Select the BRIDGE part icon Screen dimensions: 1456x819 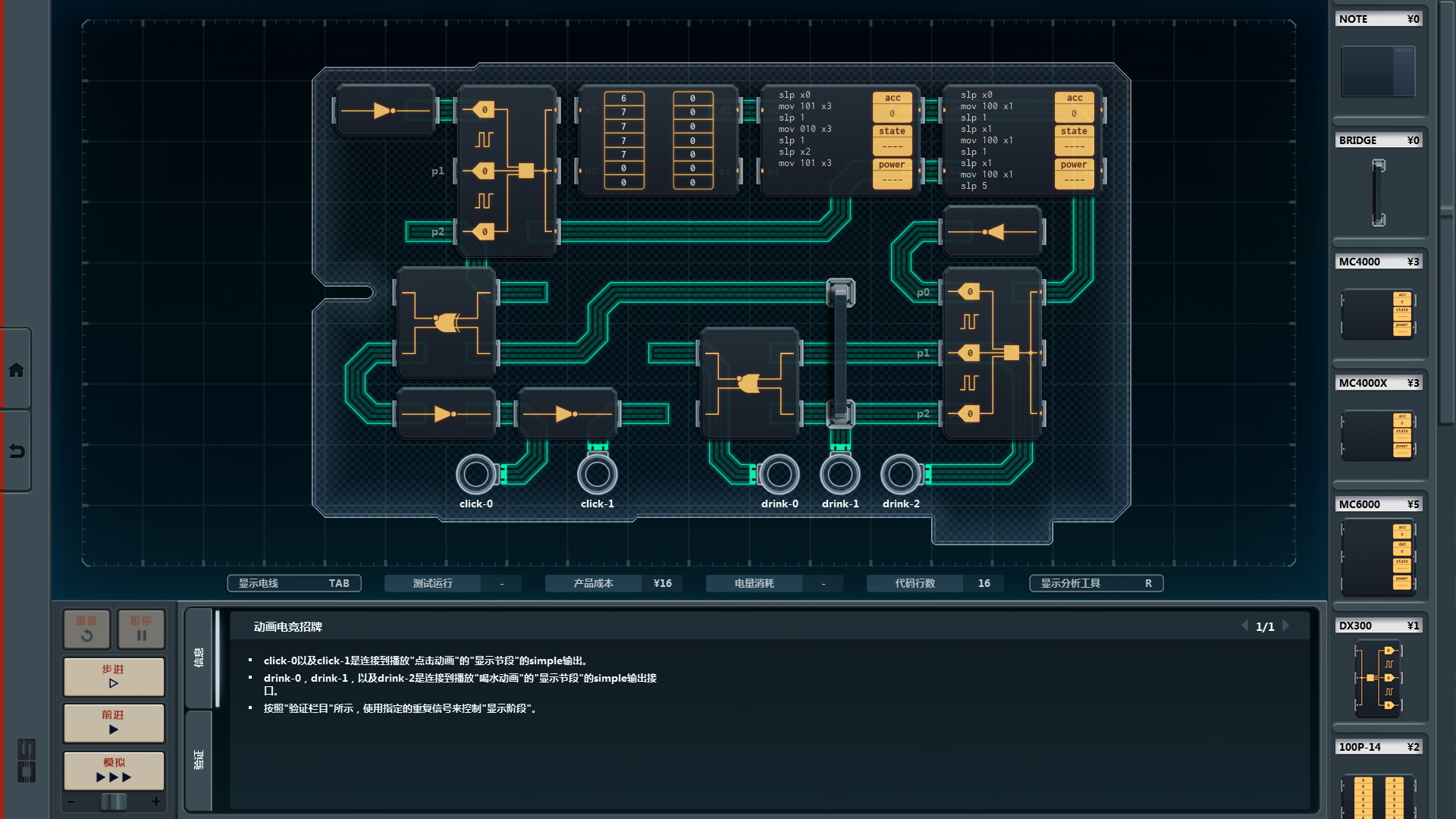pyautogui.click(x=1378, y=192)
